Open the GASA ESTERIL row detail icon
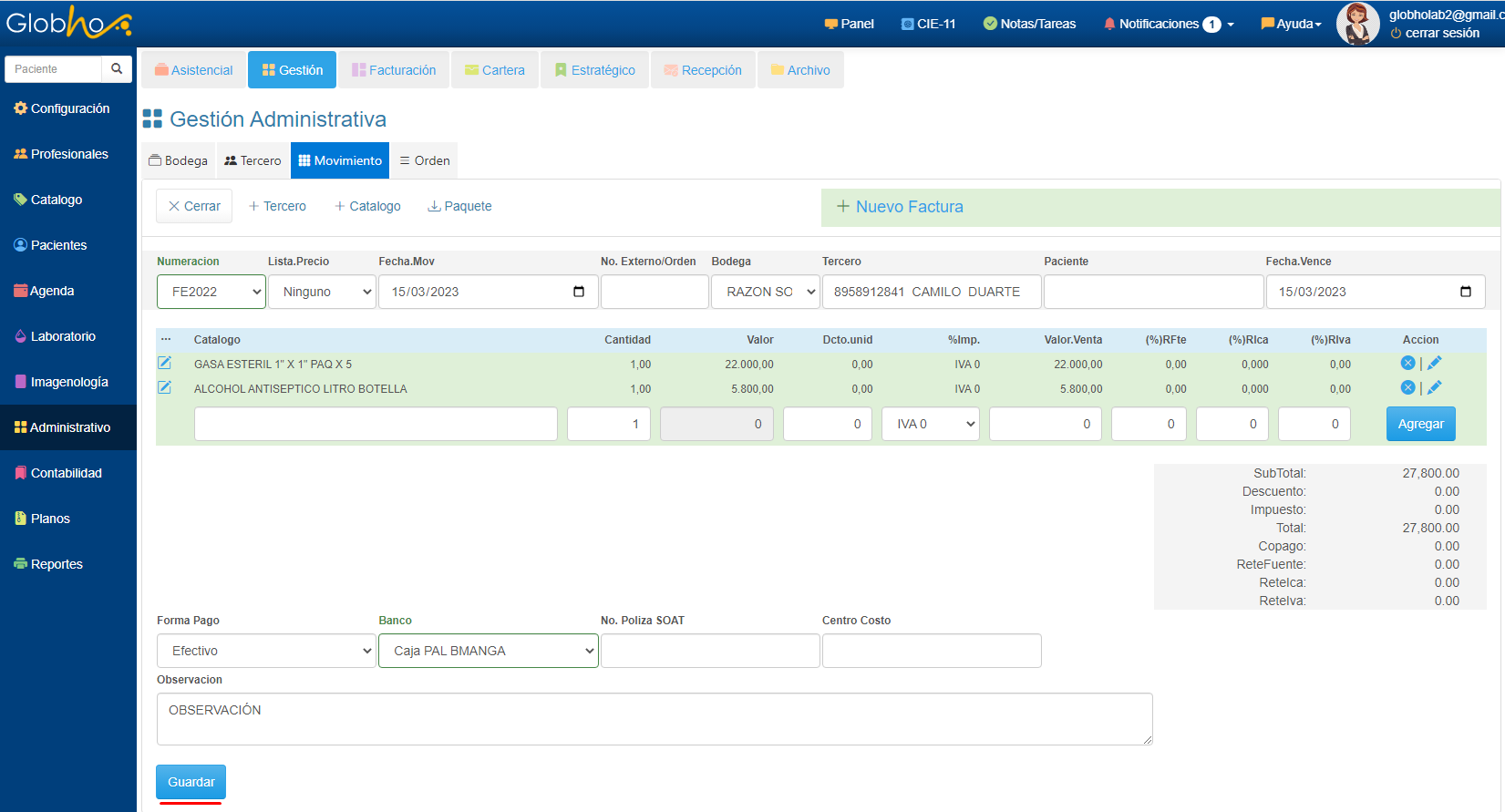Image resolution: width=1505 pixels, height=812 pixels. pyautogui.click(x=165, y=364)
